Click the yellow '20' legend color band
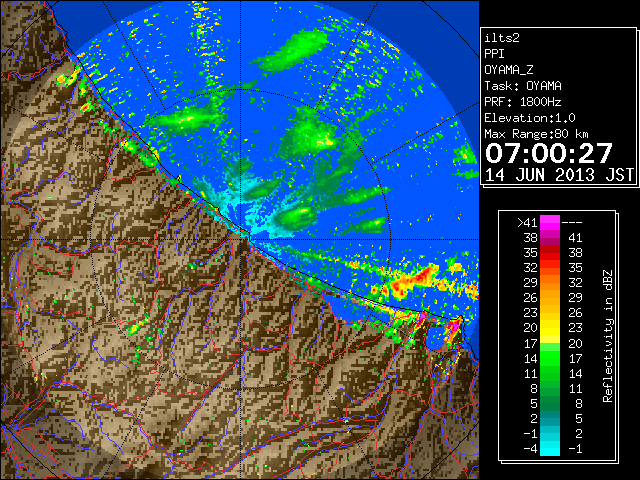Screen dimensions: 640x480 click(x=550, y=328)
